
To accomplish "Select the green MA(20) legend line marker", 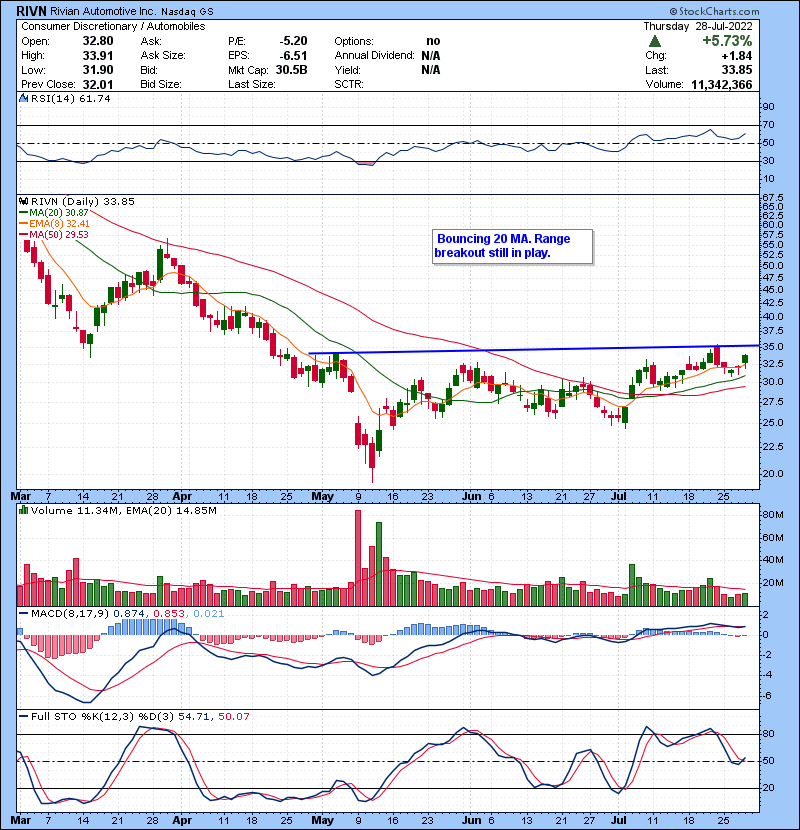I will pos(23,213).
